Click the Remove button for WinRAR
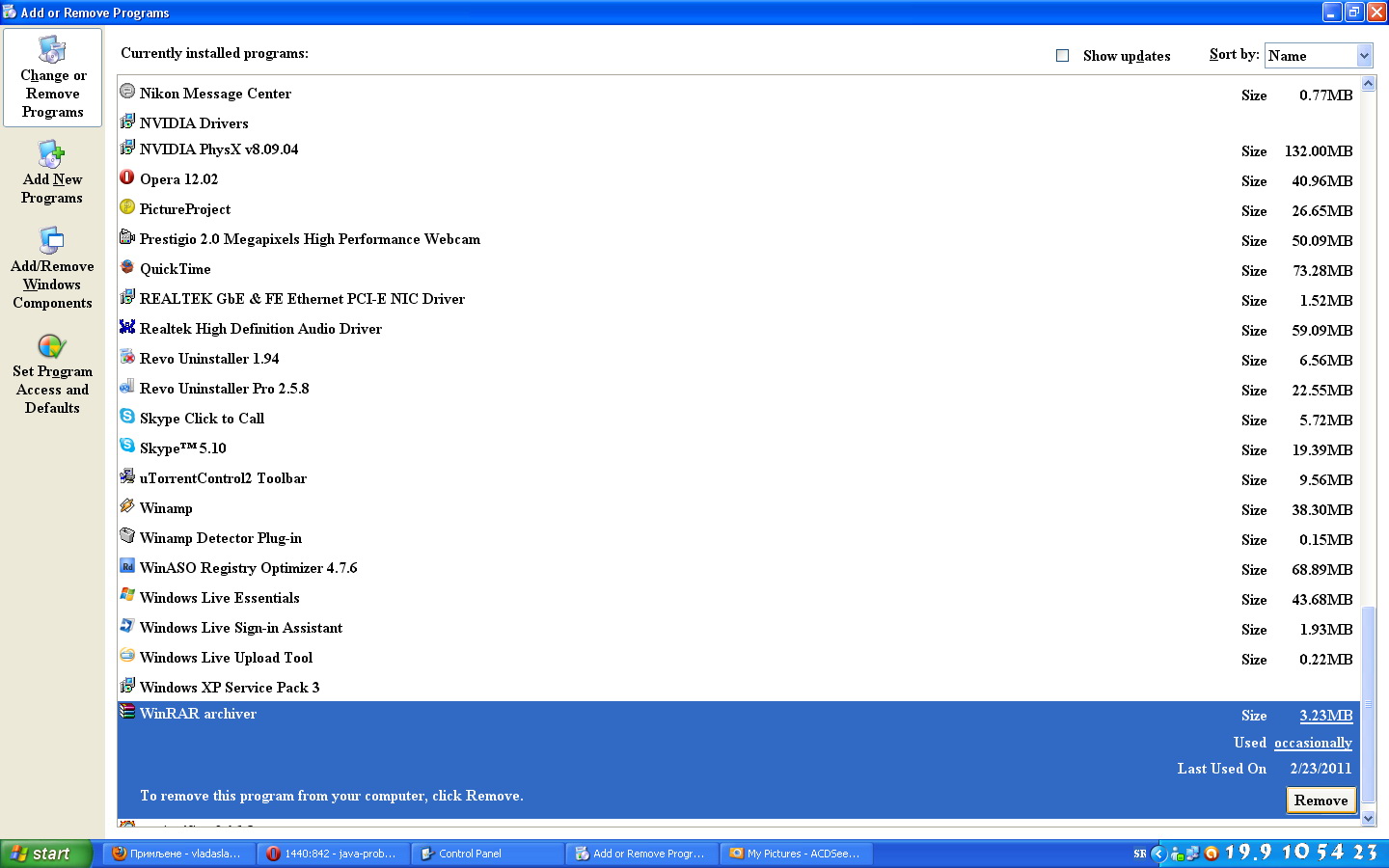This screenshot has width=1389, height=868. tap(1321, 800)
